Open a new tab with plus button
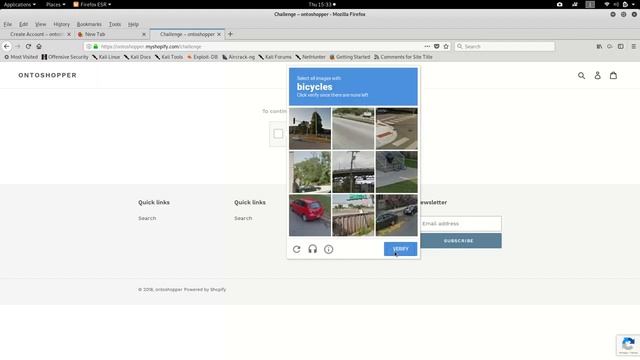The height and width of the screenshot is (360, 640). [x=230, y=34]
